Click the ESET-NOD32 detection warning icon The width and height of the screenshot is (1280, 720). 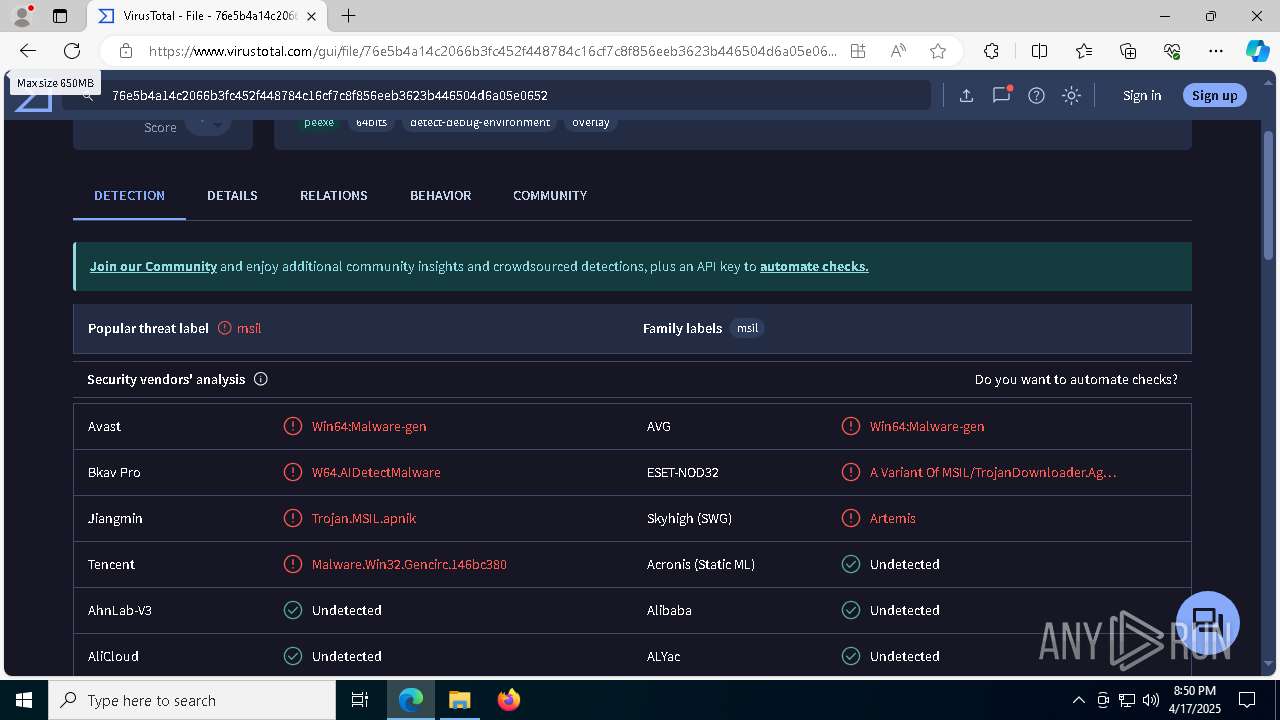click(851, 472)
